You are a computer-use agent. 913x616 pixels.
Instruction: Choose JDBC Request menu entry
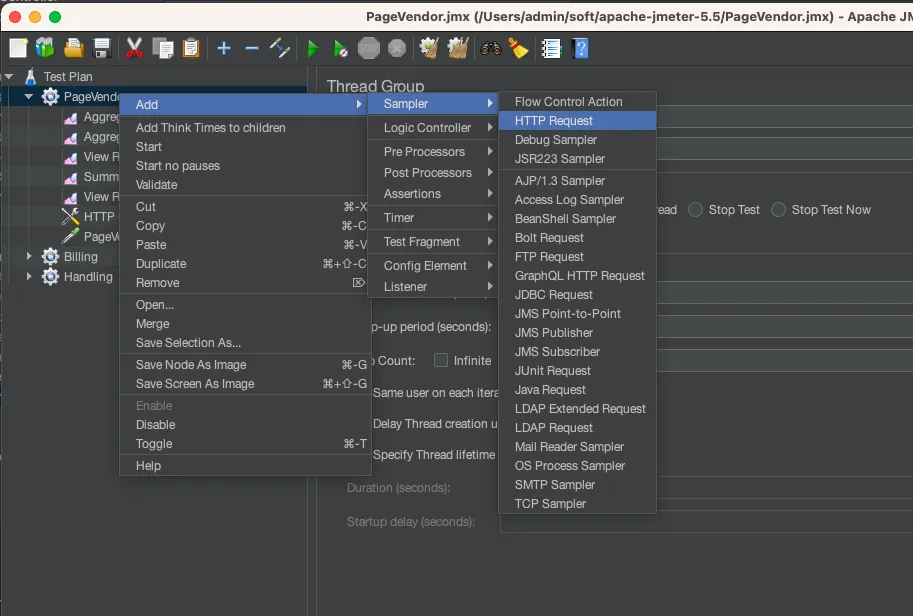[578, 295]
